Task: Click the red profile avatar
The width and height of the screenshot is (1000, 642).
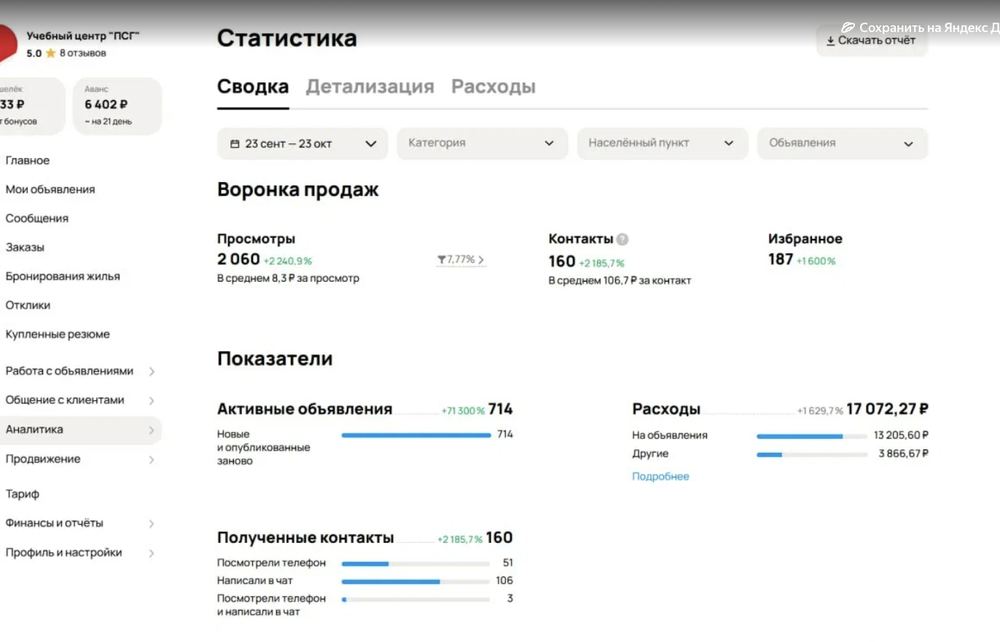Action: point(8,43)
